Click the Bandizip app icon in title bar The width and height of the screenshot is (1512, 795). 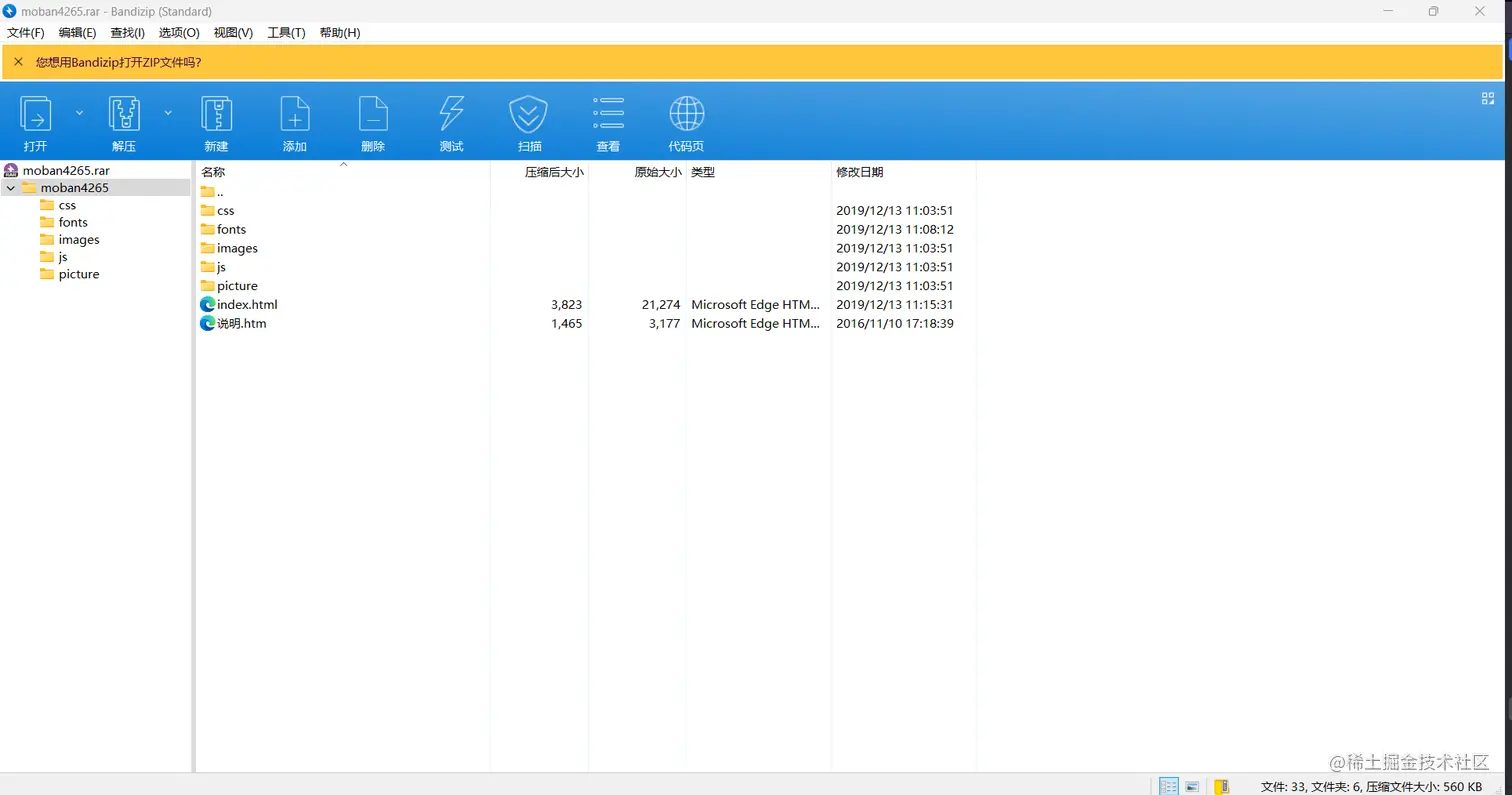(x=10, y=11)
